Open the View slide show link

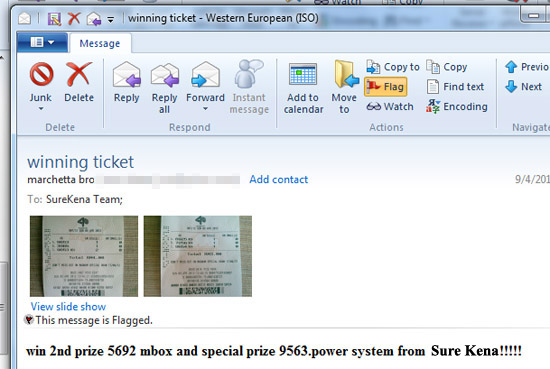pyautogui.click(x=68, y=307)
